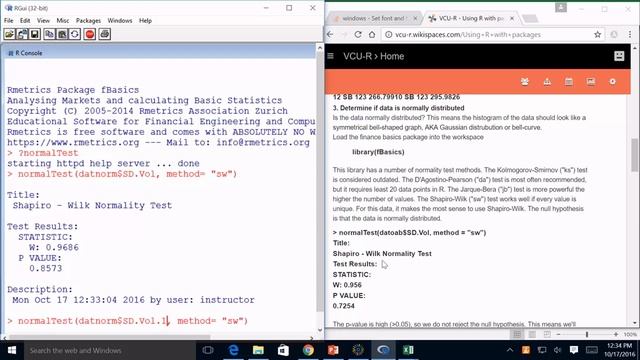Click the taskbar clock showing 12:34 PM
The image size is (640, 360).
coord(620,350)
